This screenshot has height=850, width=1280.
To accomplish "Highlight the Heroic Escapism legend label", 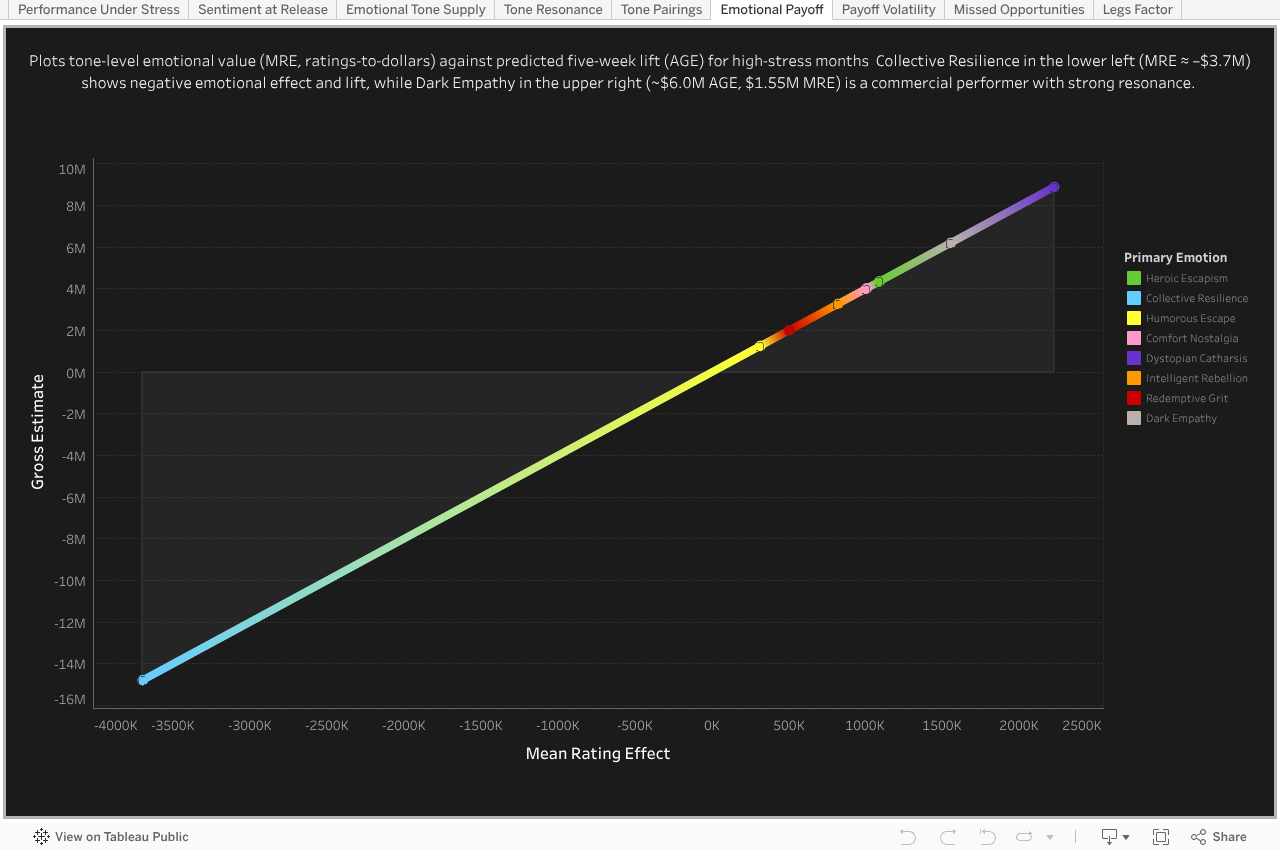I will (1187, 278).
